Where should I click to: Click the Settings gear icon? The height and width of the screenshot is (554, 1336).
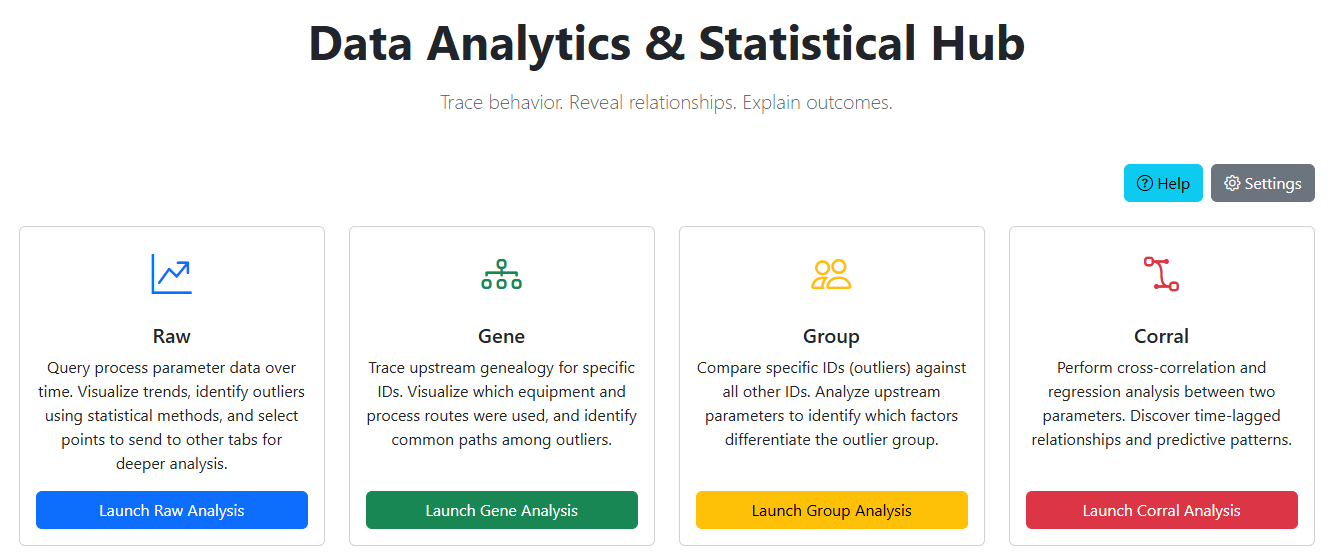(x=1232, y=183)
